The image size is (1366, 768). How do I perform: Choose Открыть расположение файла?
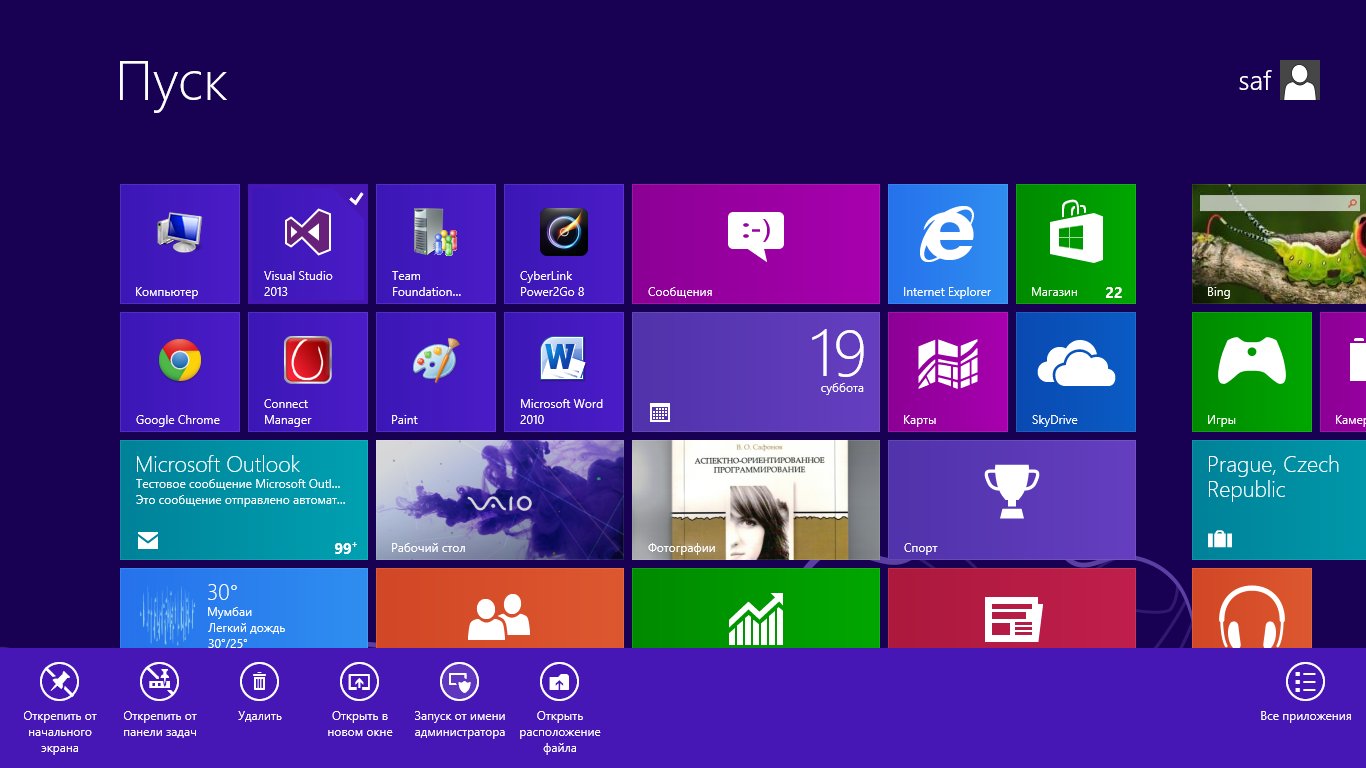(x=560, y=708)
